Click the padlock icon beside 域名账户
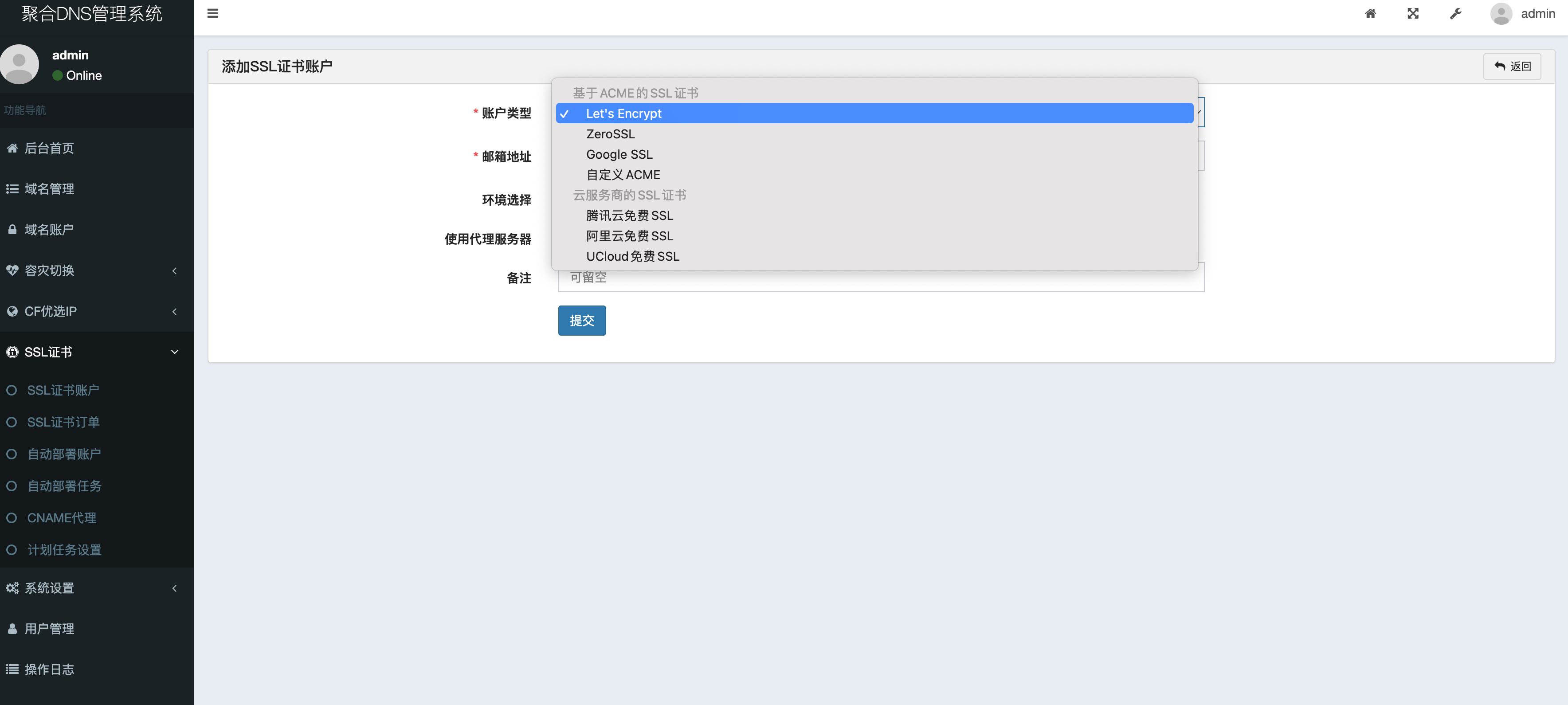 click(x=12, y=230)
